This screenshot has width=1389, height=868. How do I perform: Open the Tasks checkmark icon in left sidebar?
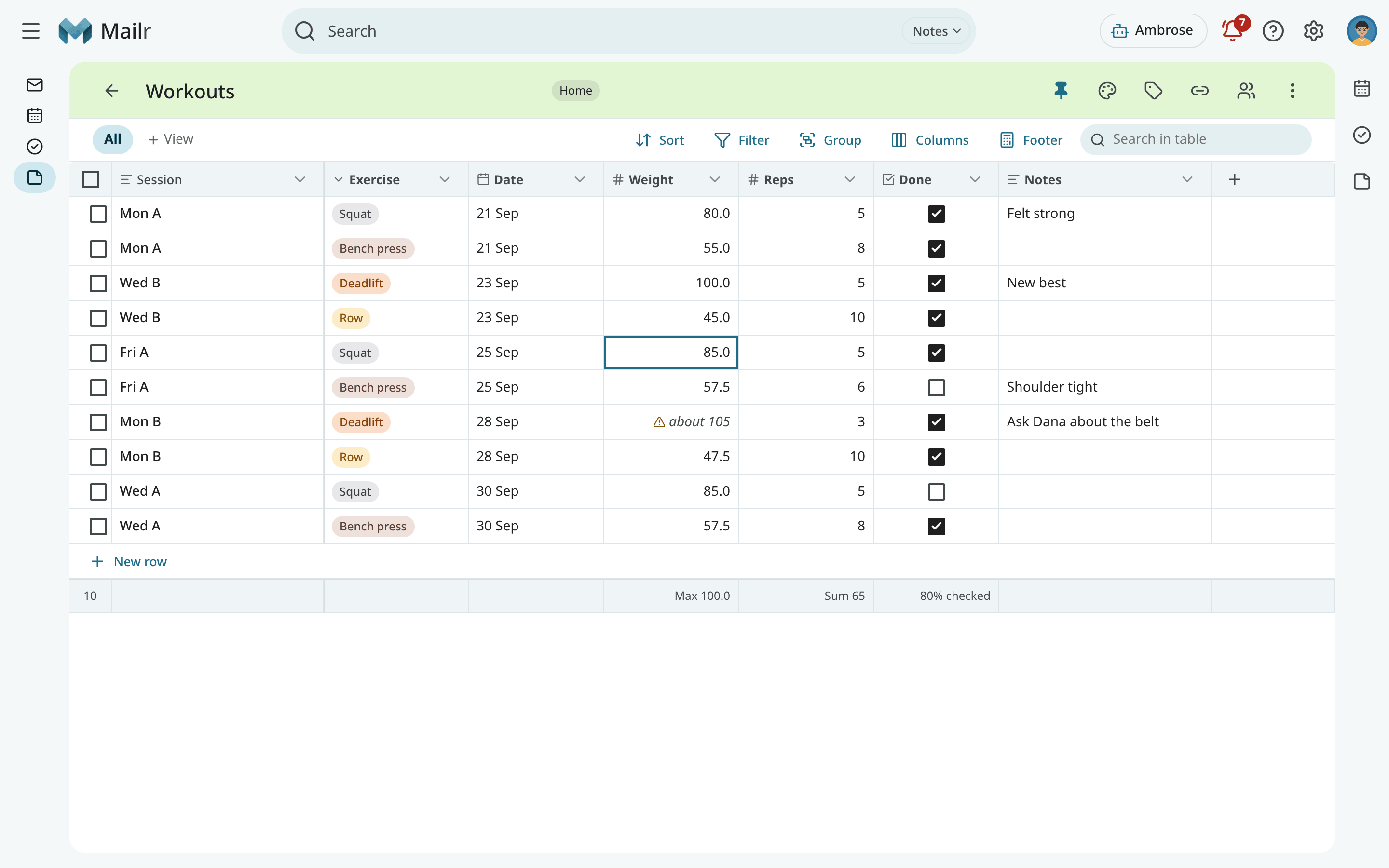point(34,147)
